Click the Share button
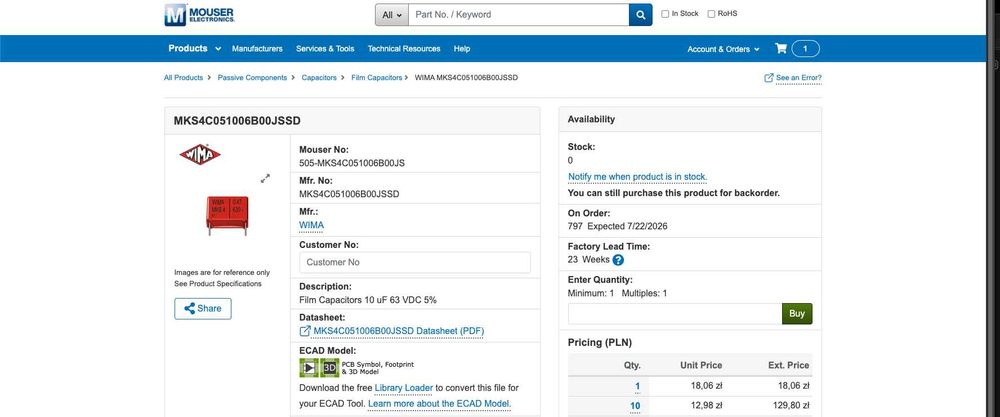Viewport: 1000px width, 417px height. pyautogui.click(x=203, y=309)
